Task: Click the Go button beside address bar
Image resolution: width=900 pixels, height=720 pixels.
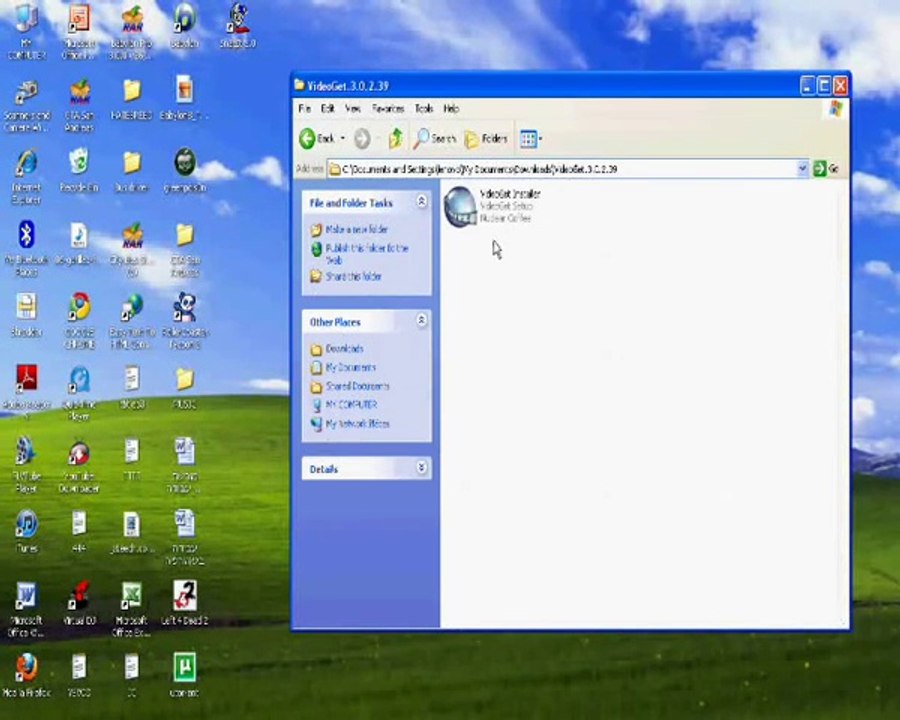Action: [826, 168]
